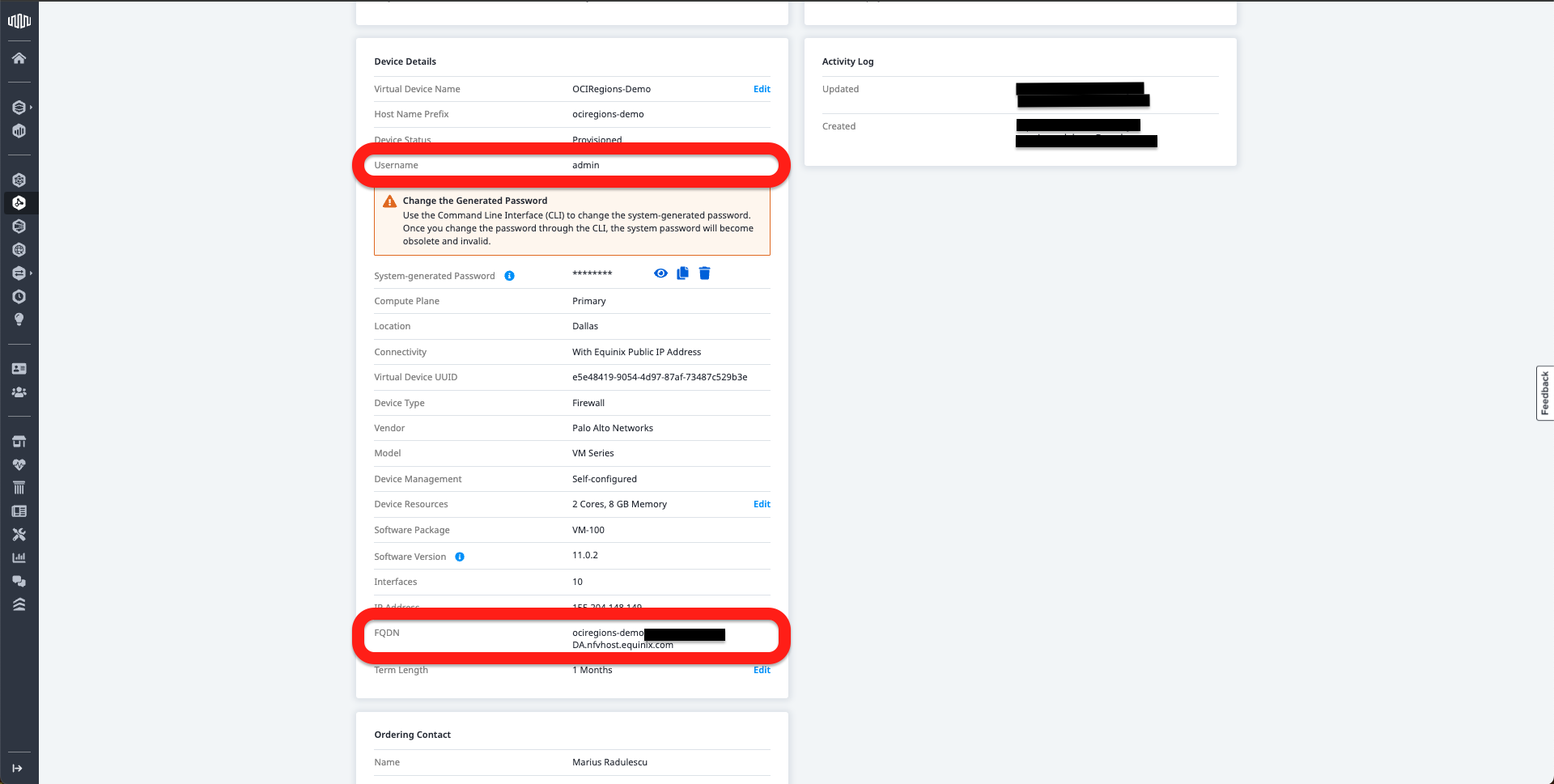The width and height of the screenshot is (1554, 784).
Task: Select the Home icon in the sidebar
Action: pyautogui.click(x=20, y=57)
